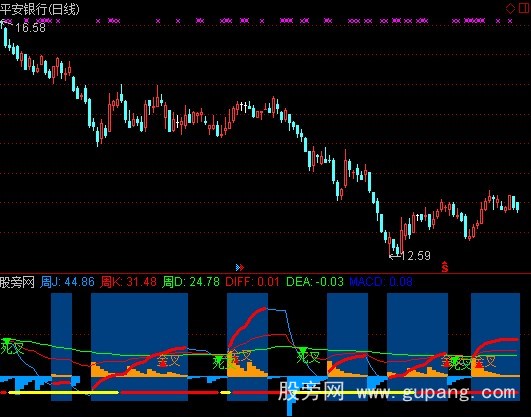Click the red split-window icon at top right
Image resolution: width=531 pixels, height=417 pixels.
point(524,8)
